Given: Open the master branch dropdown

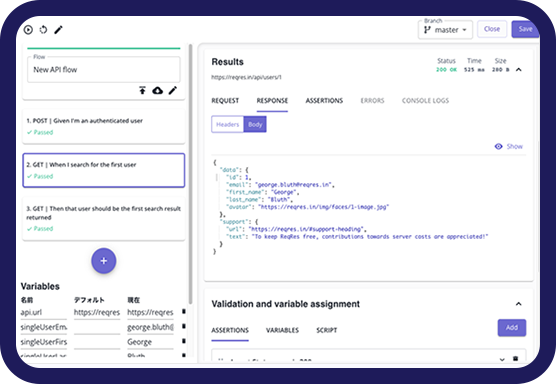Looking at the screenshot, I should tap(445, 30).
